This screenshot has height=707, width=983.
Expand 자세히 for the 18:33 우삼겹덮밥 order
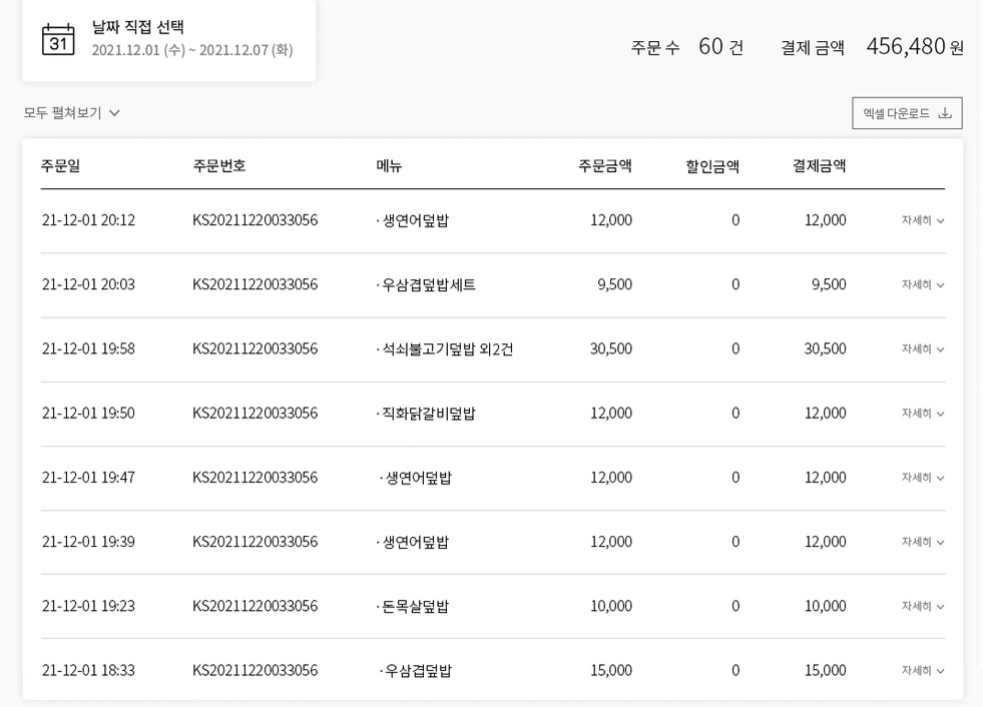(923, 671)
